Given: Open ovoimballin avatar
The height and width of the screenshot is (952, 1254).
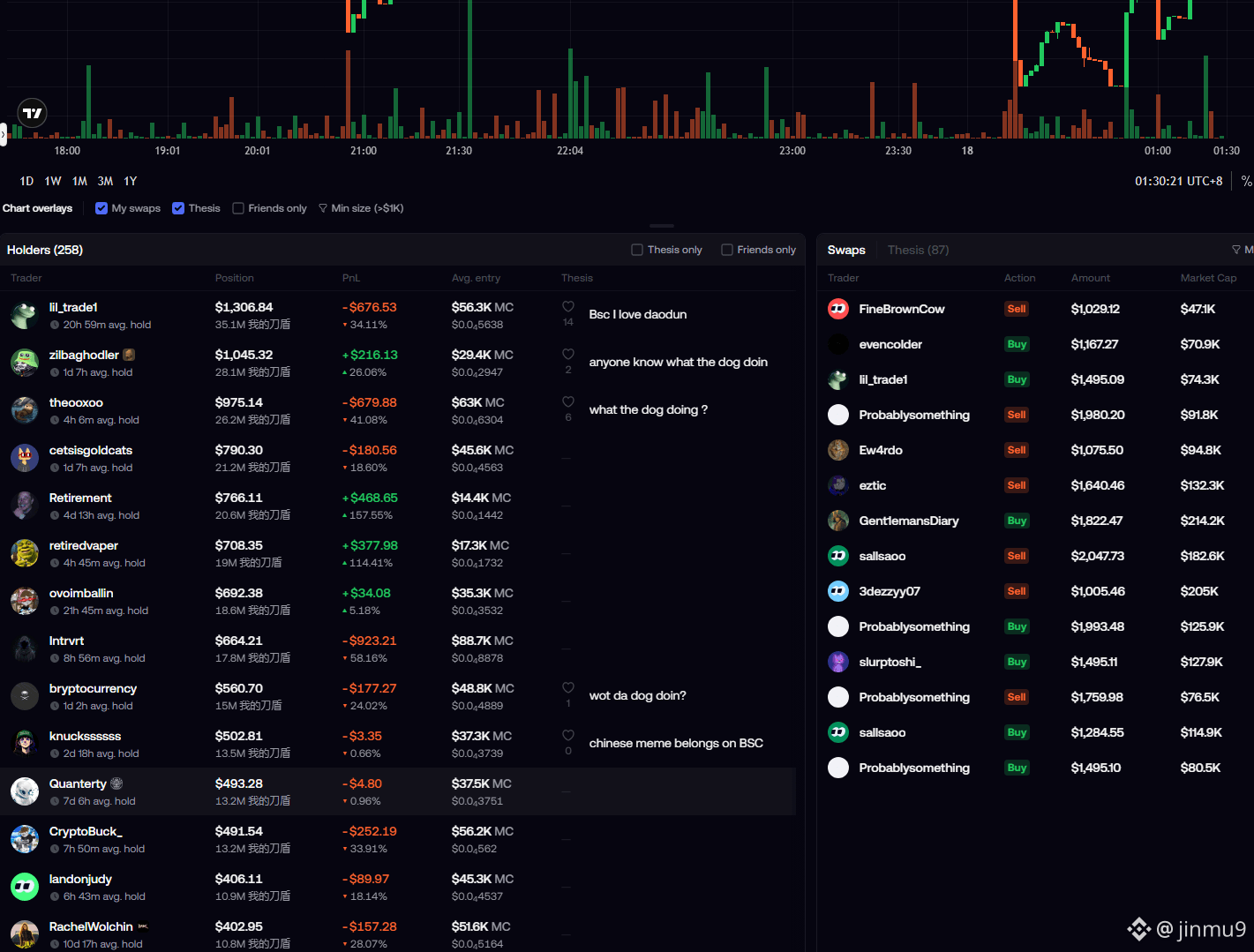Looking at the screenshot, I should pyautogui.click(x=25, y=601).
